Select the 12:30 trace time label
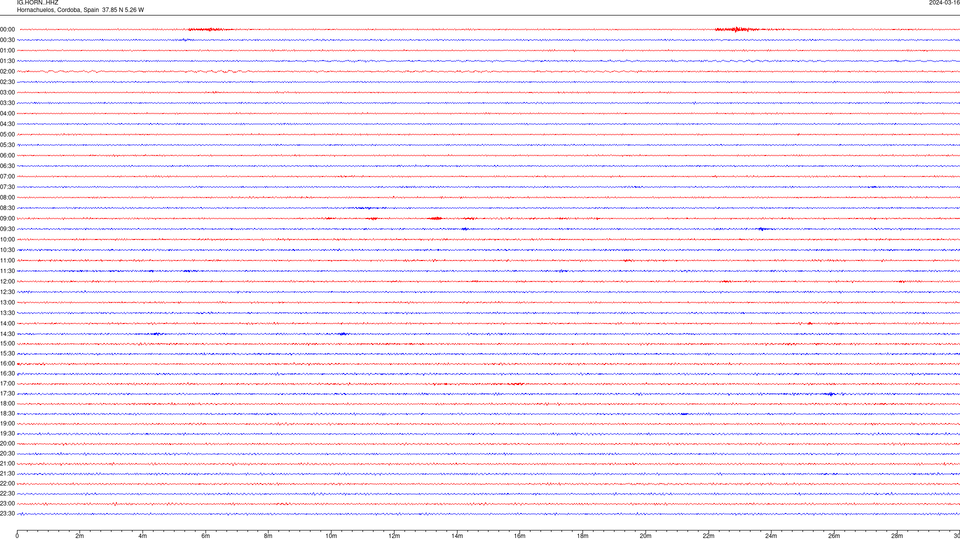Viewport: 960px width, 540px height. [7, 292]
